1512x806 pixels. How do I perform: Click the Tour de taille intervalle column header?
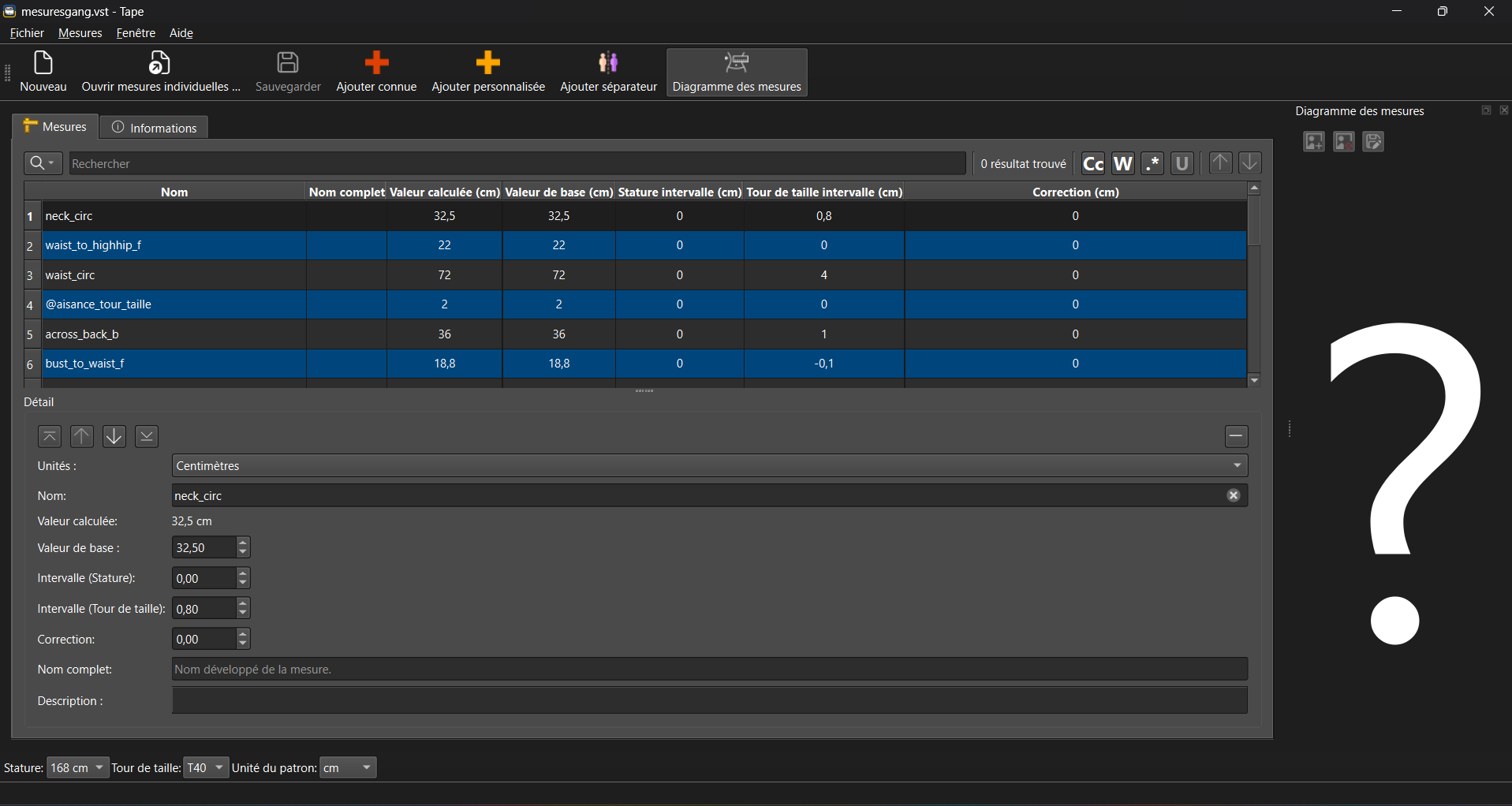pyautogui.click(x=824, y=192)
